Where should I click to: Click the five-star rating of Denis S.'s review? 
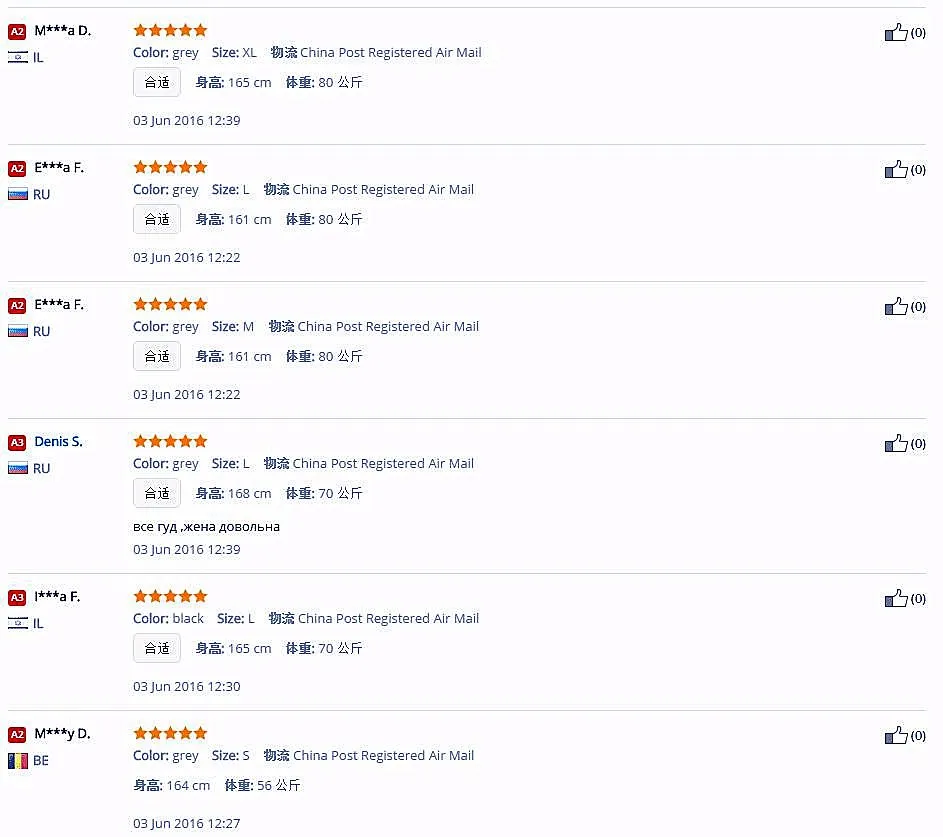(x=170, y=441)
